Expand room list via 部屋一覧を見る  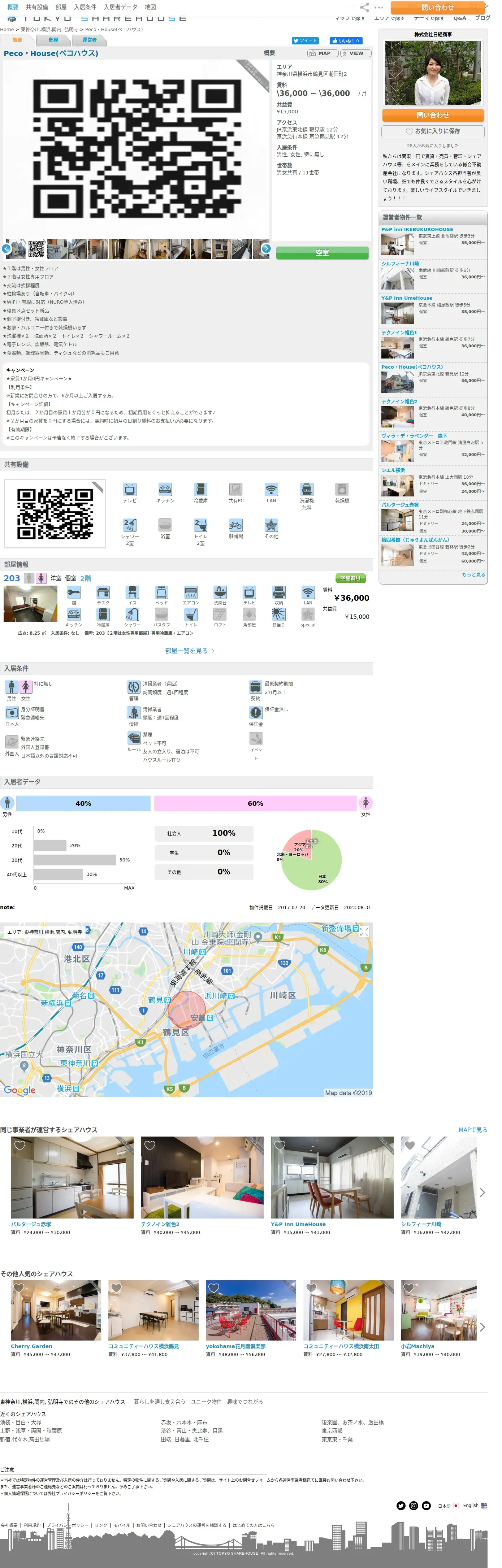190,651
